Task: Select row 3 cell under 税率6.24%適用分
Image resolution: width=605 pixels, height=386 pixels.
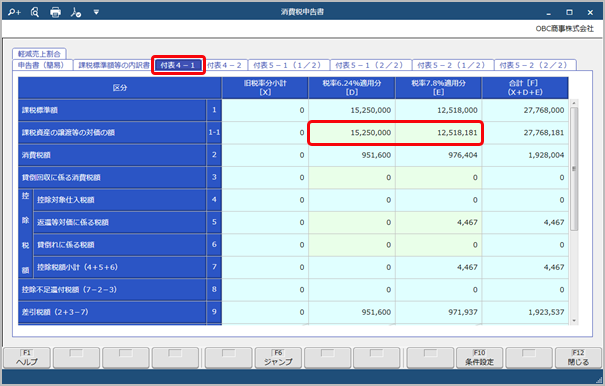Action: [x=352, y=178]
